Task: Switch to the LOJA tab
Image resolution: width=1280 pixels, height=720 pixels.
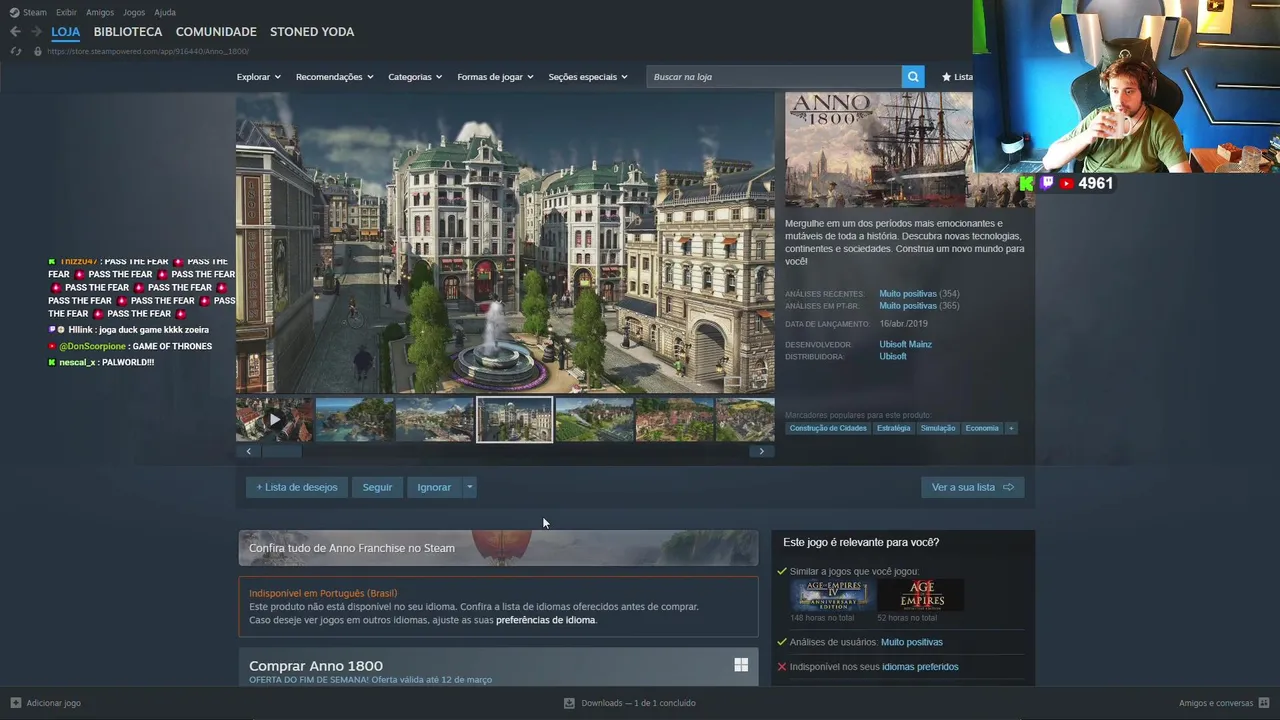Action: coord(65,32)
